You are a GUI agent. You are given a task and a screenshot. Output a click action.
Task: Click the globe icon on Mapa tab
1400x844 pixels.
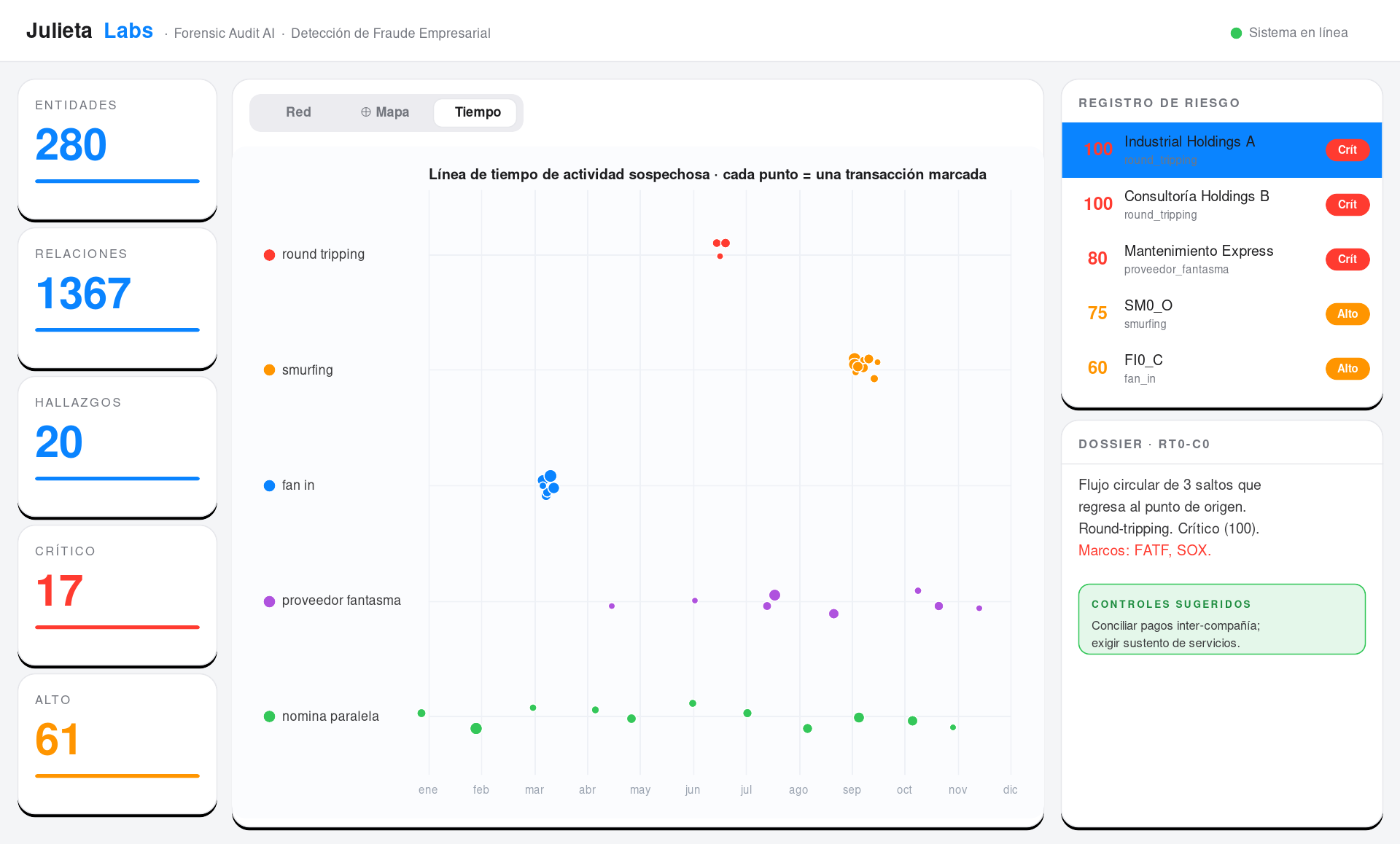(366, 112)
